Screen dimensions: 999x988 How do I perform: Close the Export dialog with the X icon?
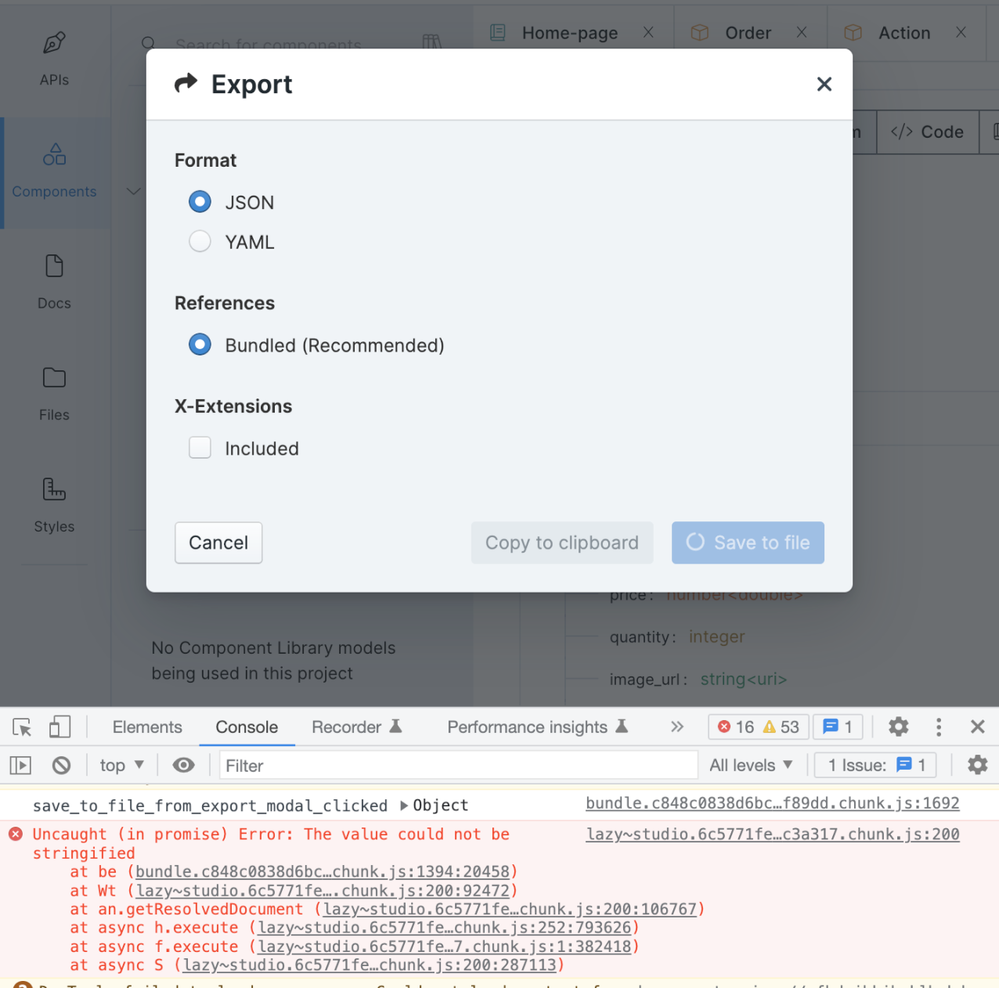824,85
